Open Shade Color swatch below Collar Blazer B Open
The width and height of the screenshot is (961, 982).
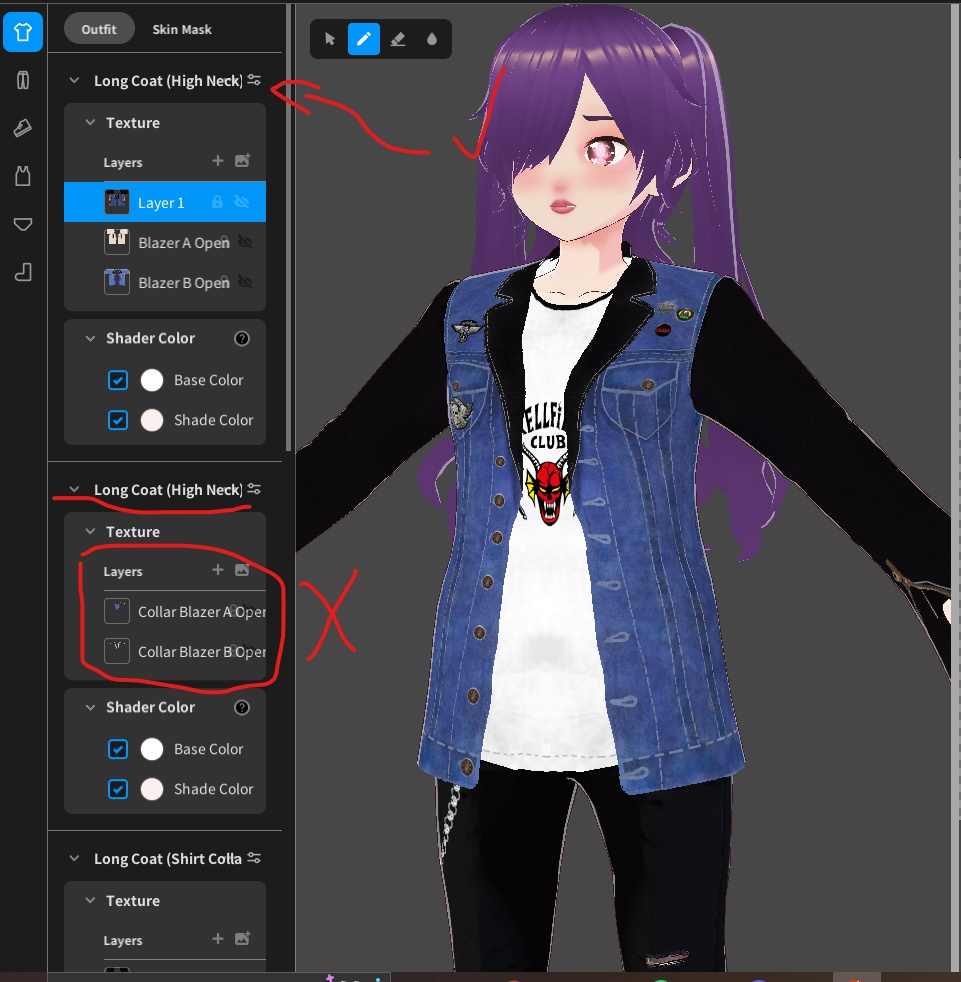click(152, 789)
